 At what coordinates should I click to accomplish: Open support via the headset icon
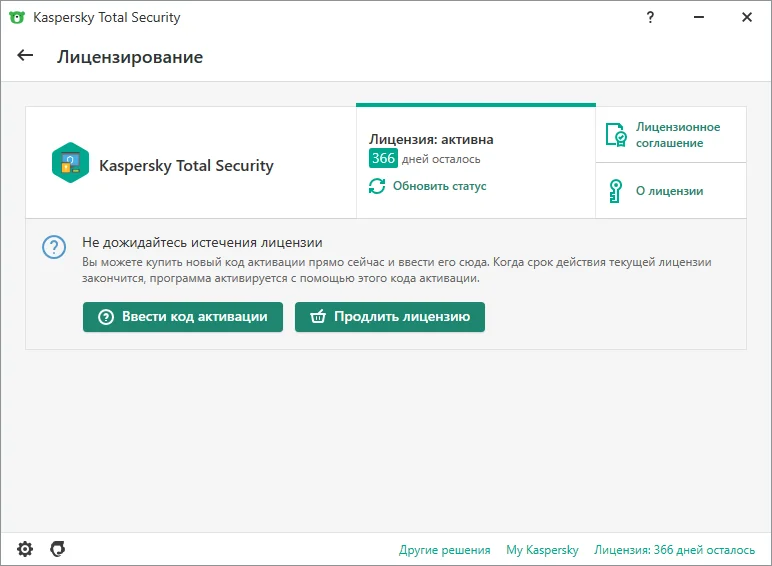coord(58,549)
